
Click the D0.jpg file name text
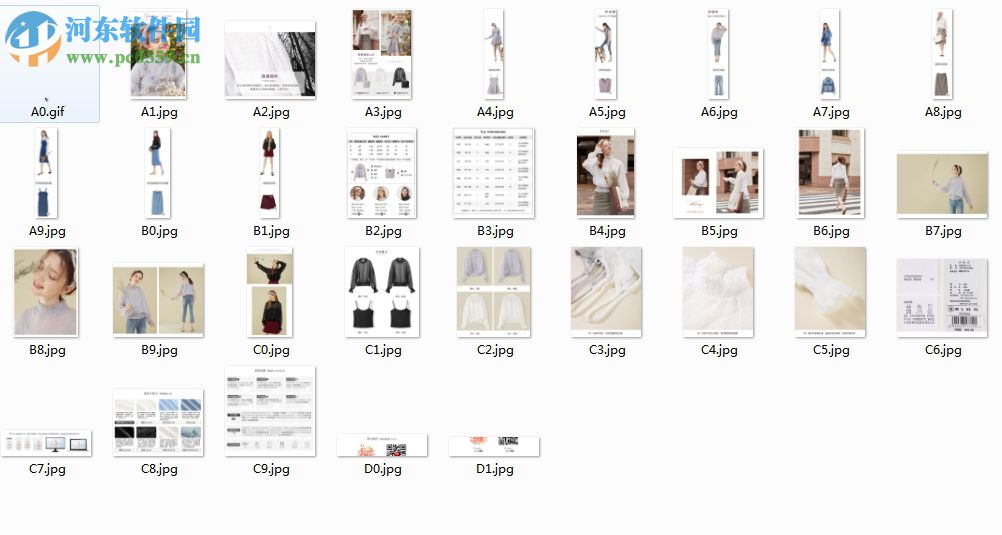383,469
